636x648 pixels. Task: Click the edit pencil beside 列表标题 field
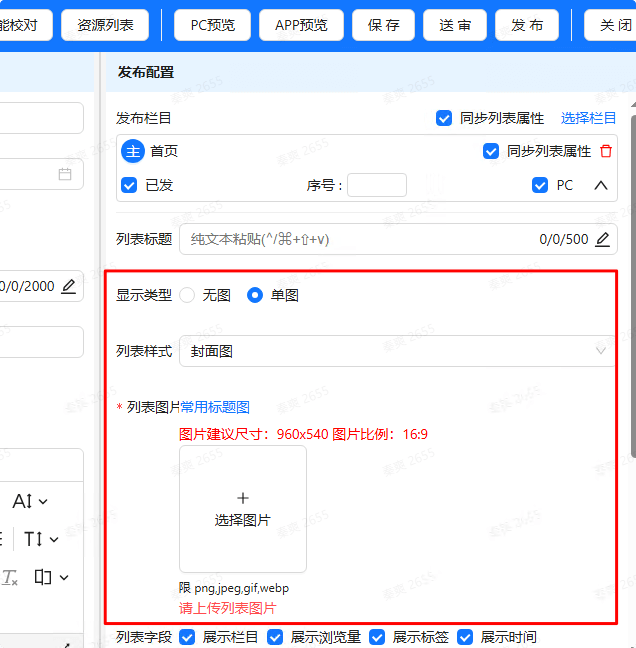pos(602,239)
